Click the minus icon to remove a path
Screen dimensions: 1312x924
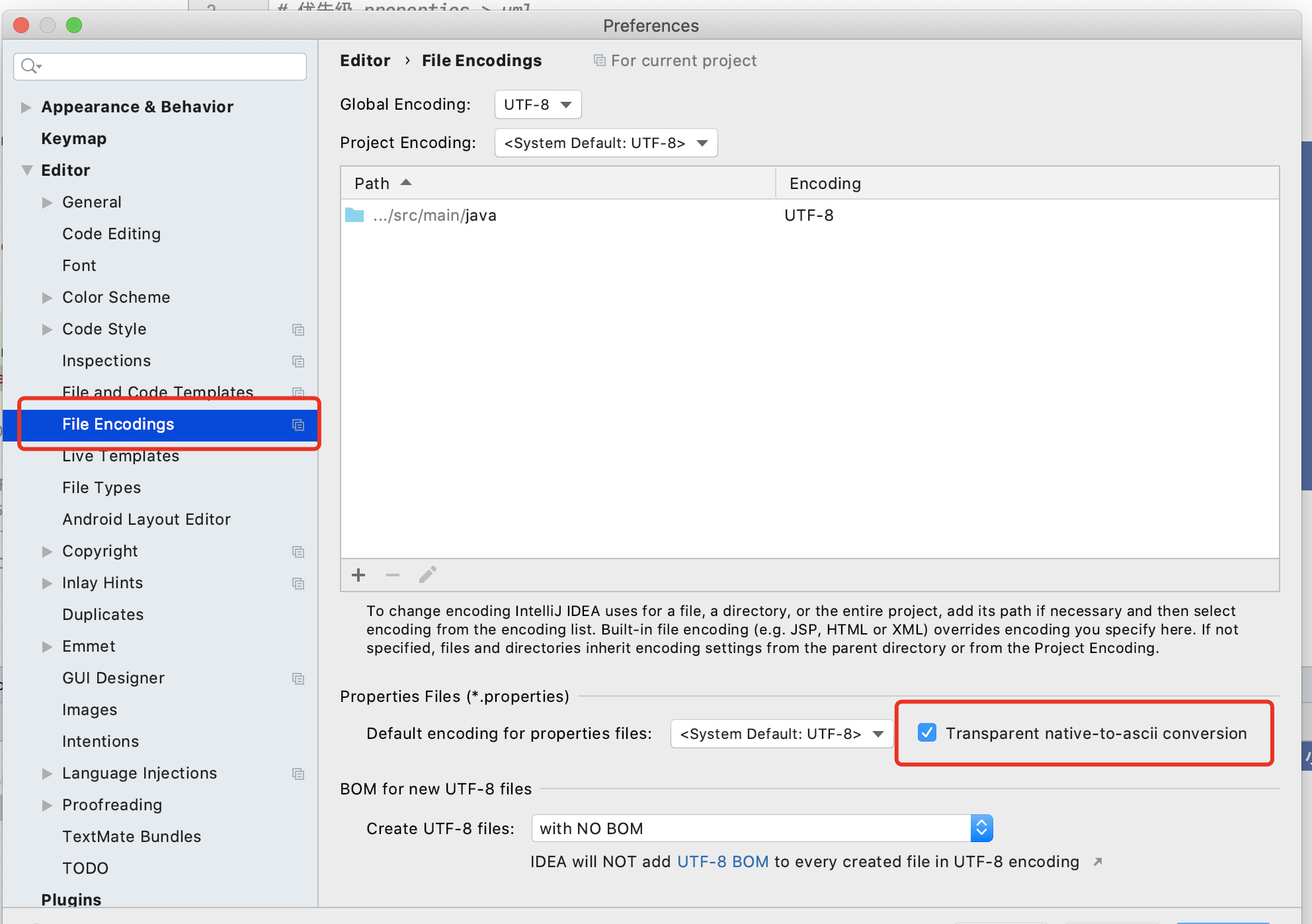point(393,575)
